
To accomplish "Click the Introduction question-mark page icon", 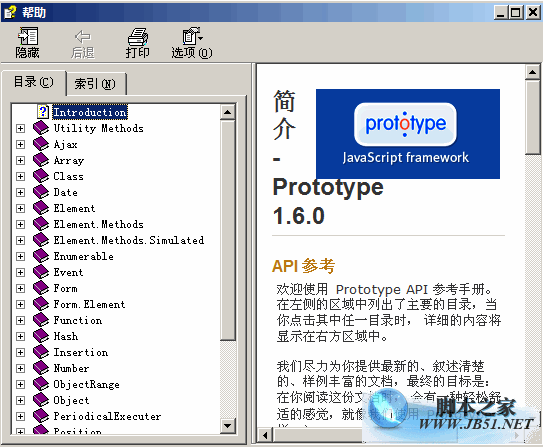I will (x=43, y=112).
